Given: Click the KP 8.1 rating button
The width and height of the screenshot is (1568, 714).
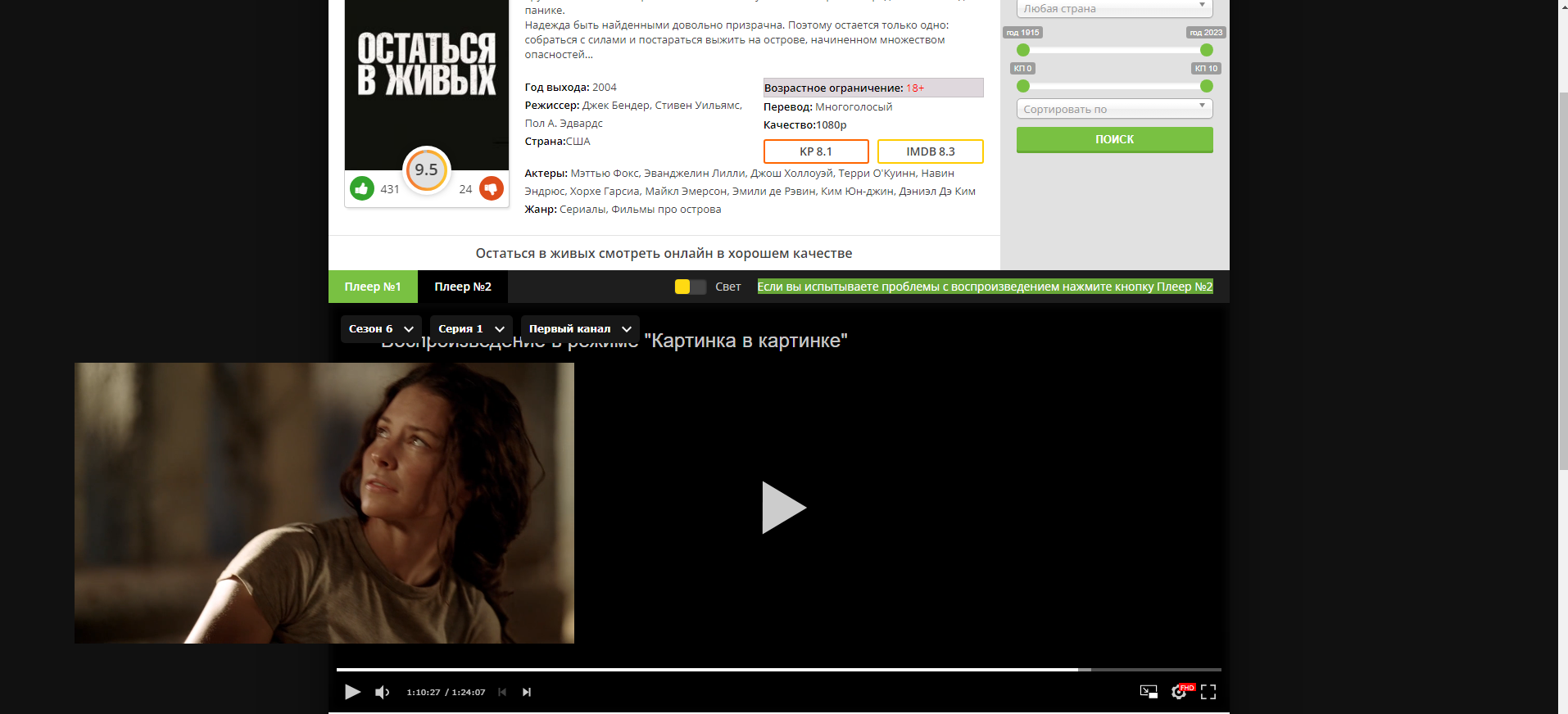Looking at the screenshot, I should point(816,151).
